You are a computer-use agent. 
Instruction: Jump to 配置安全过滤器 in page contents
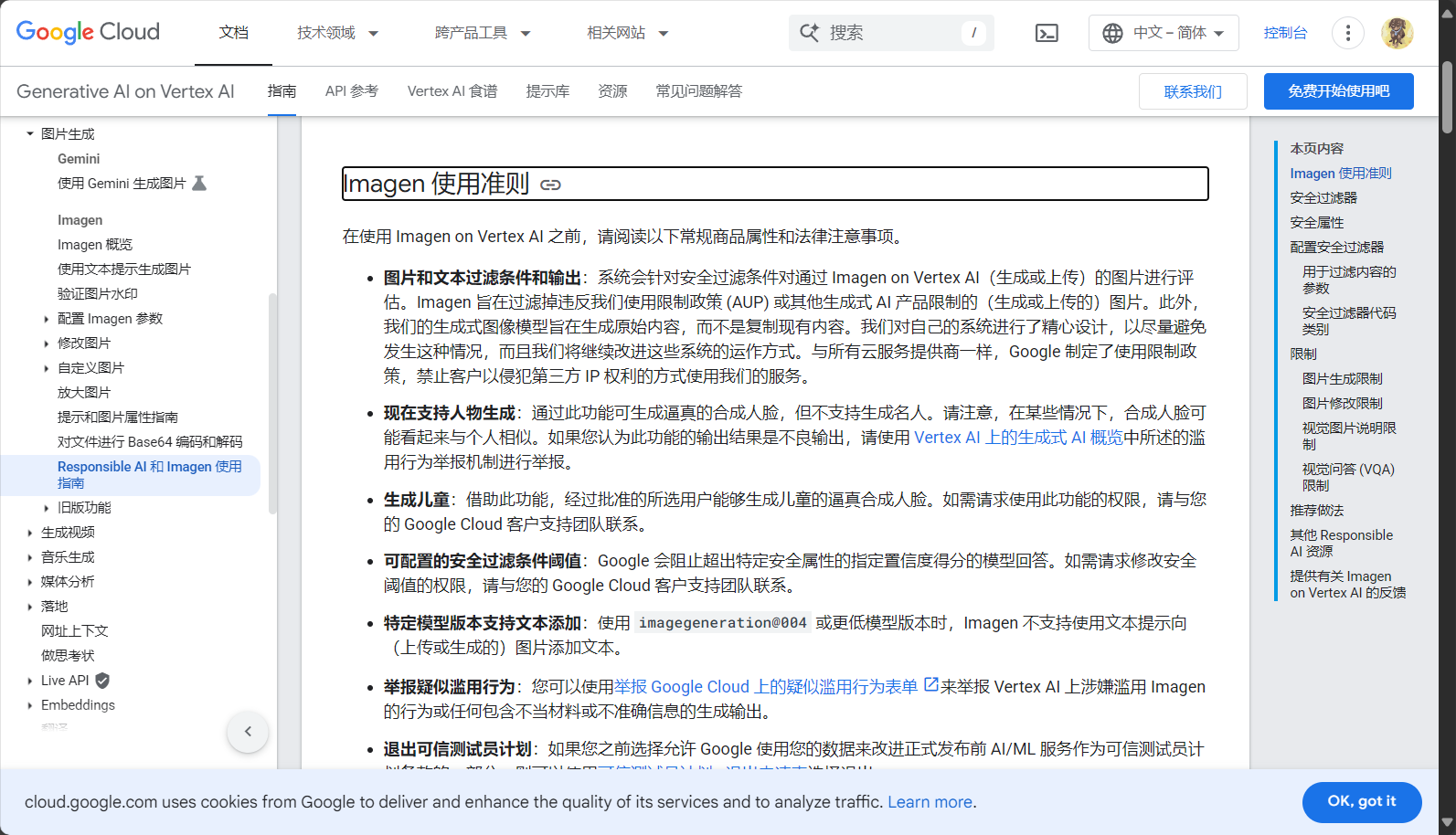coord(1337,247)
